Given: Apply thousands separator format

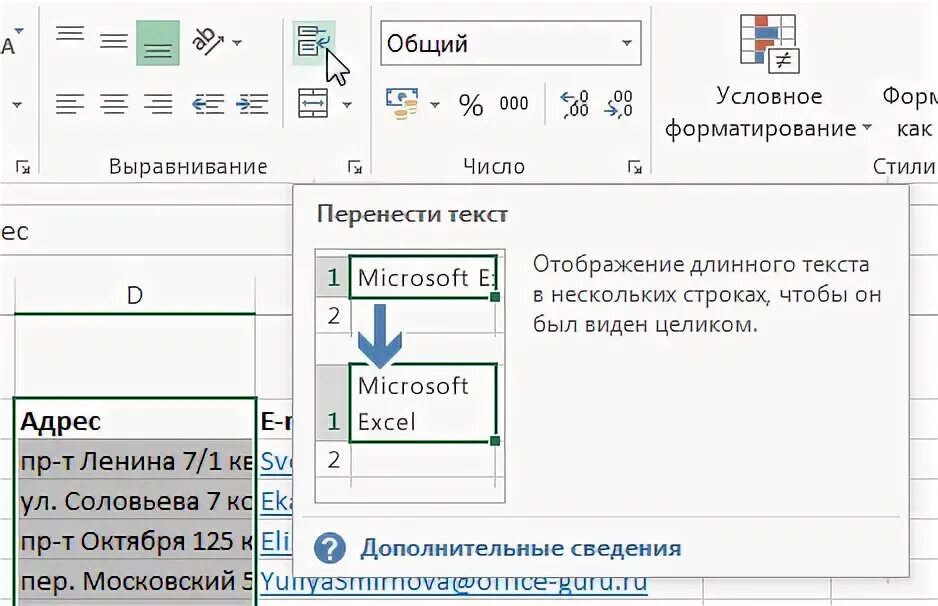Looking at the screenshot, I should pos(514,104).
